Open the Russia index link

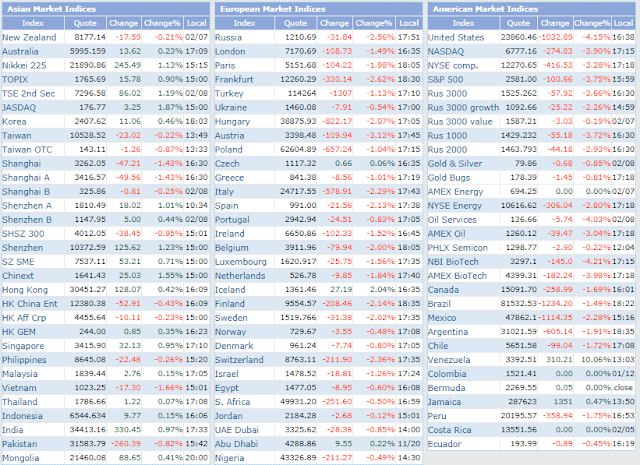[x=228, y=38]
